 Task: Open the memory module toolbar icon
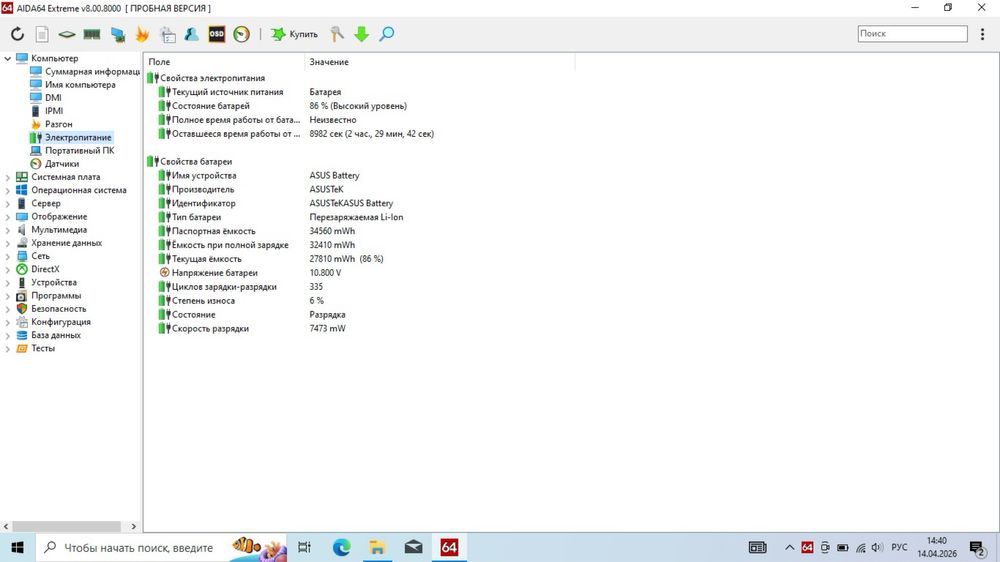point(92,34)
